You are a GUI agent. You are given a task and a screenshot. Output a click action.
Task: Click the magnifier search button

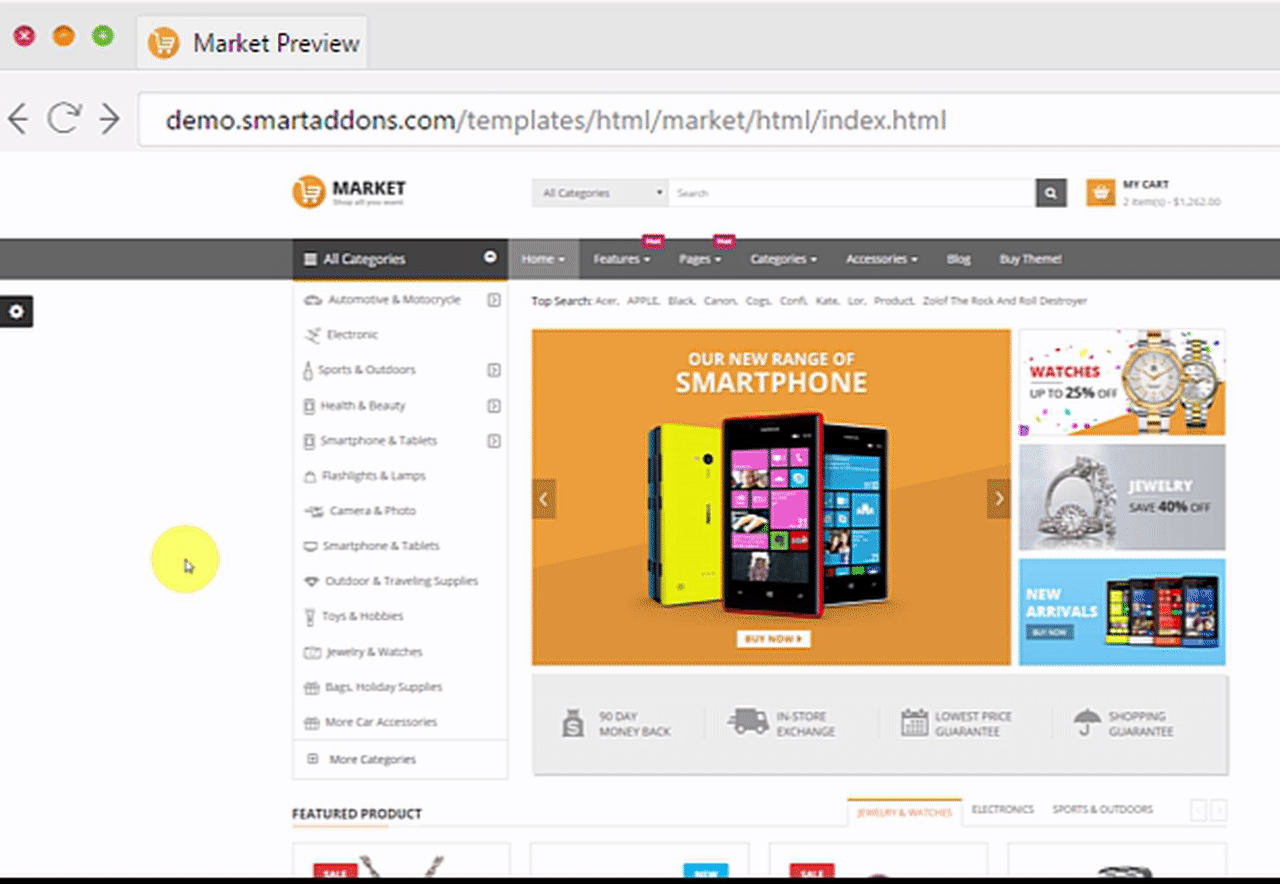(x=1051, y=193)
